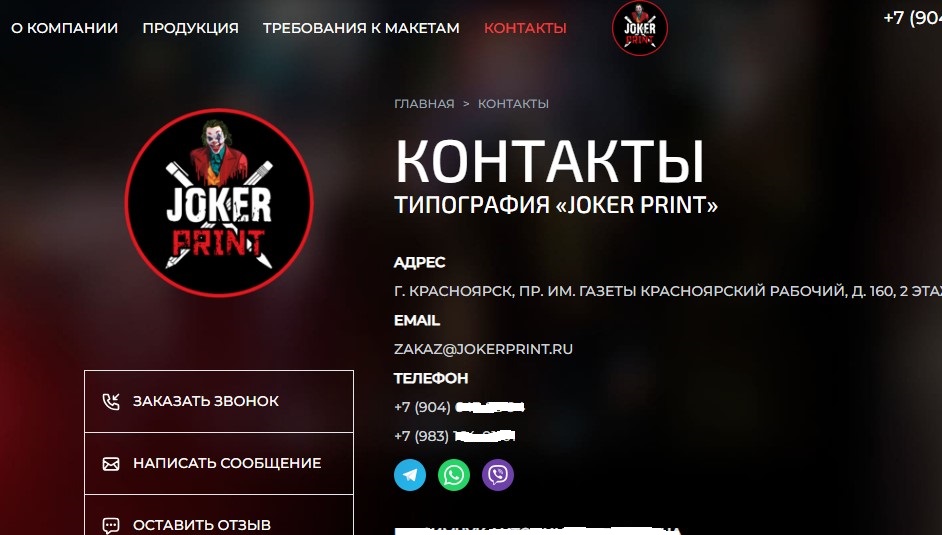Open the Telegram messenger icon
942x535 pixels.
point(410,475)
